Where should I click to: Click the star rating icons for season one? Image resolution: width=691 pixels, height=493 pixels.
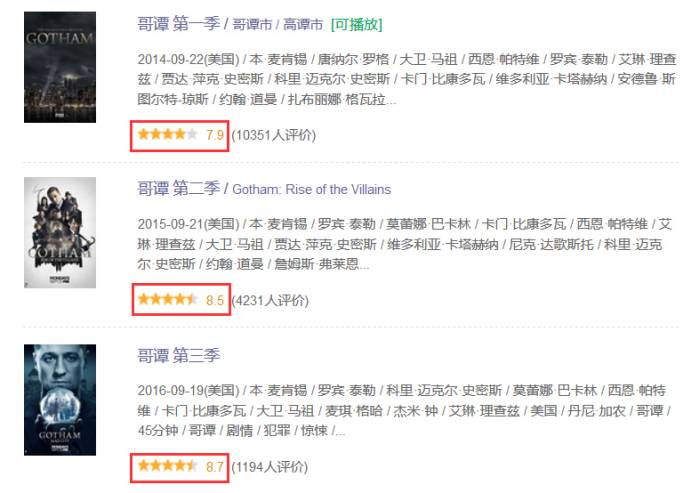[x=167, y=134]
